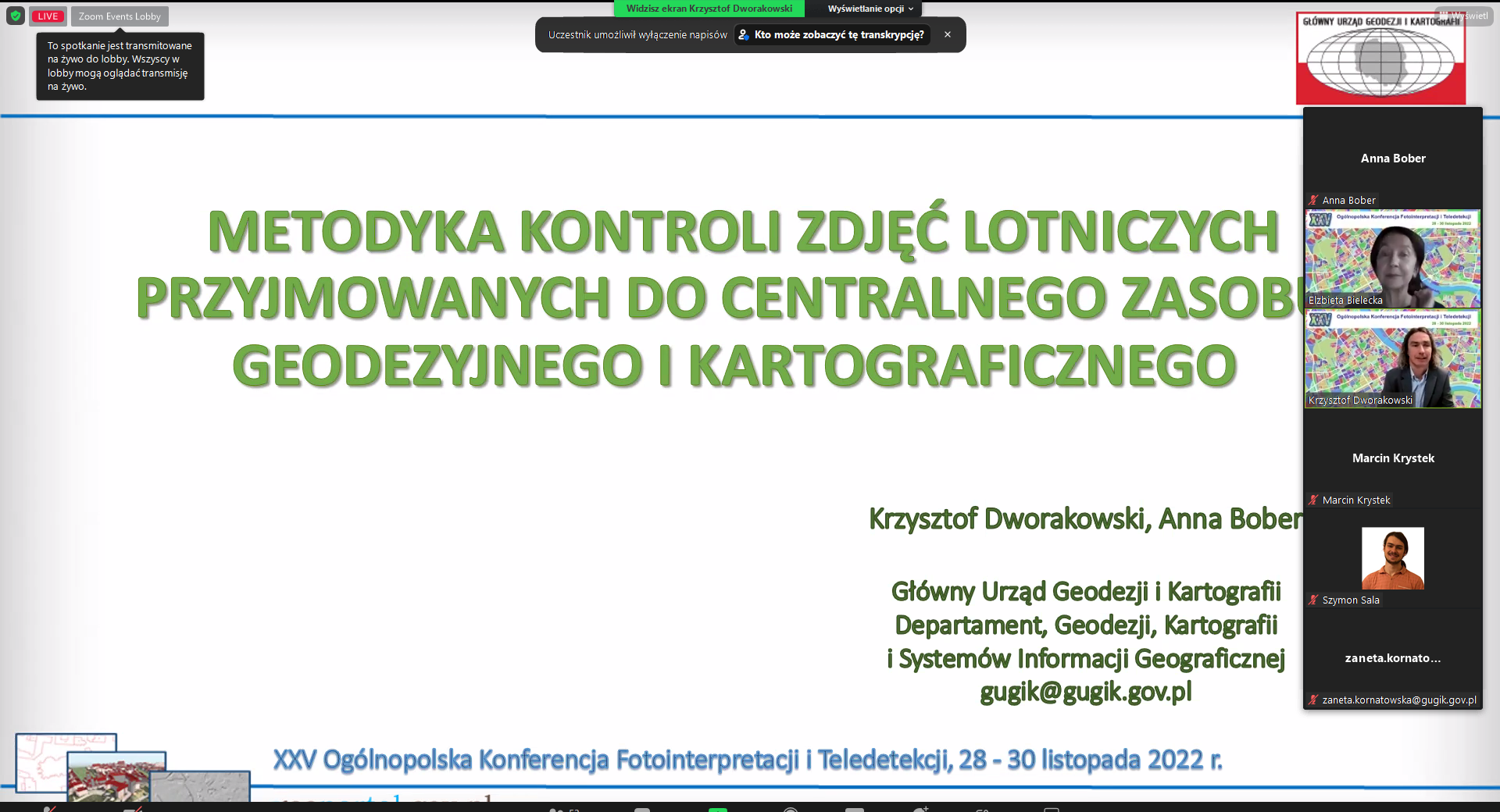
Task: Click the green encryption shield icon
Action: pos(15,16)
